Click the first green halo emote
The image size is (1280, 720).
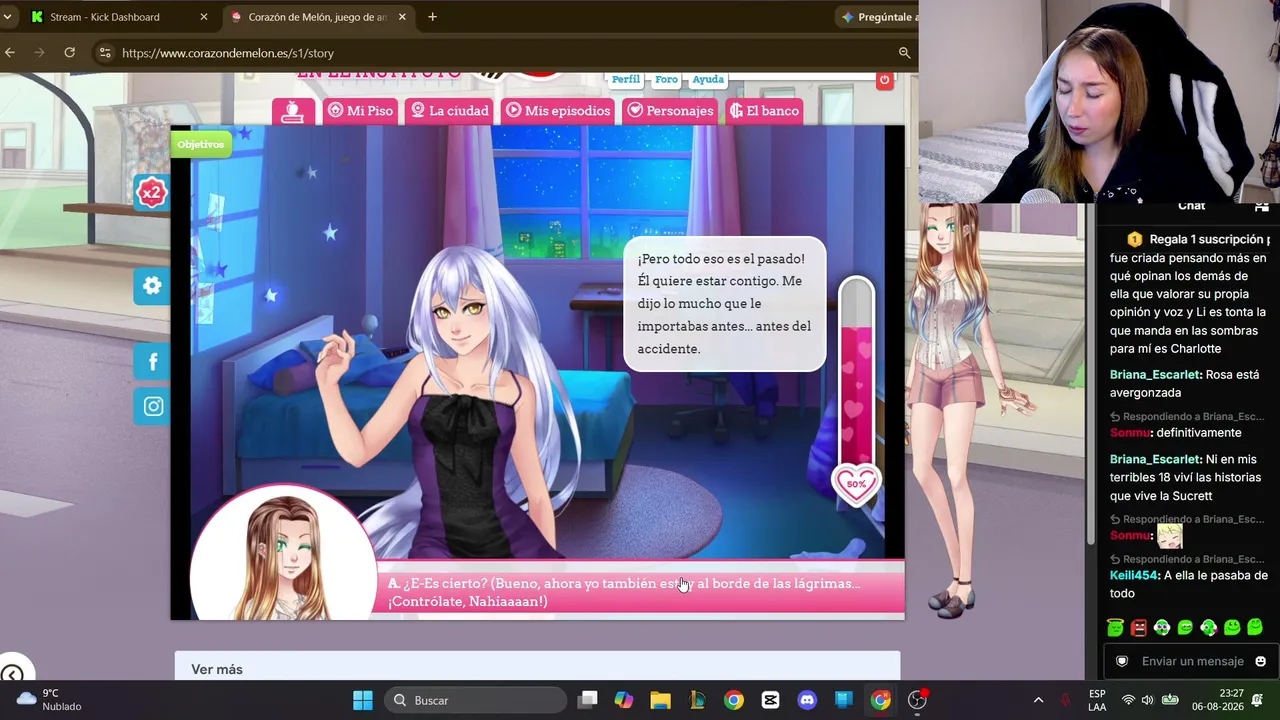point(1115,627)
